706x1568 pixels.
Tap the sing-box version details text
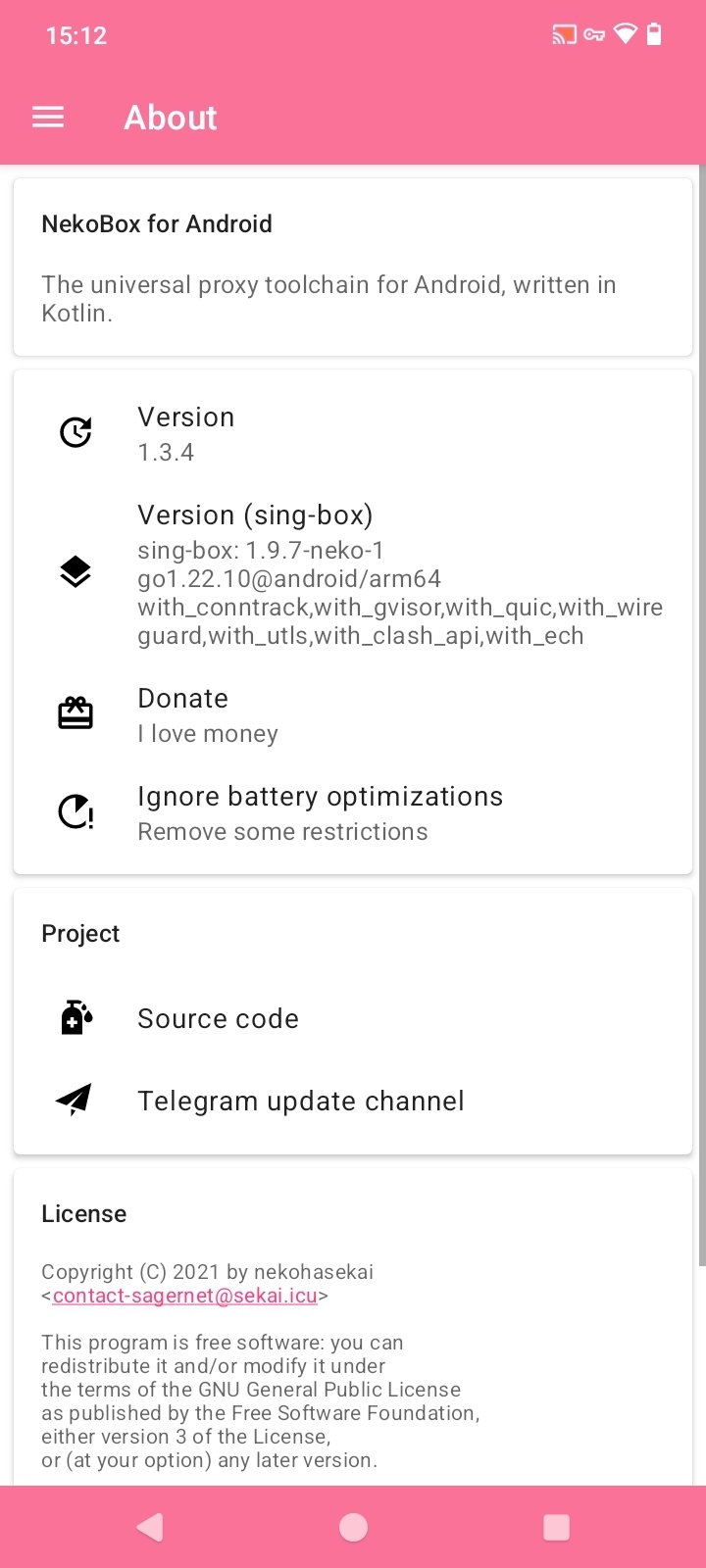[x=400, y=593]
